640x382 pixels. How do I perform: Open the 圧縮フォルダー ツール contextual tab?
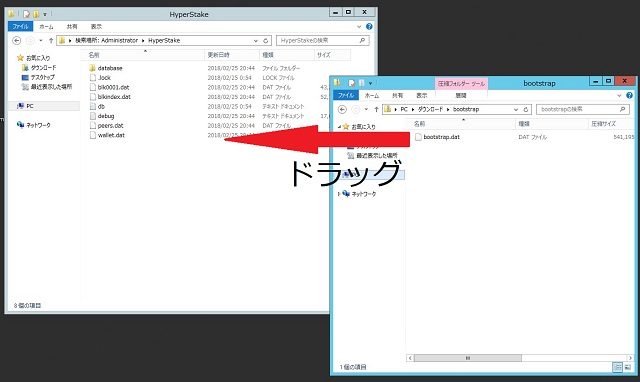tap(461, 84)
